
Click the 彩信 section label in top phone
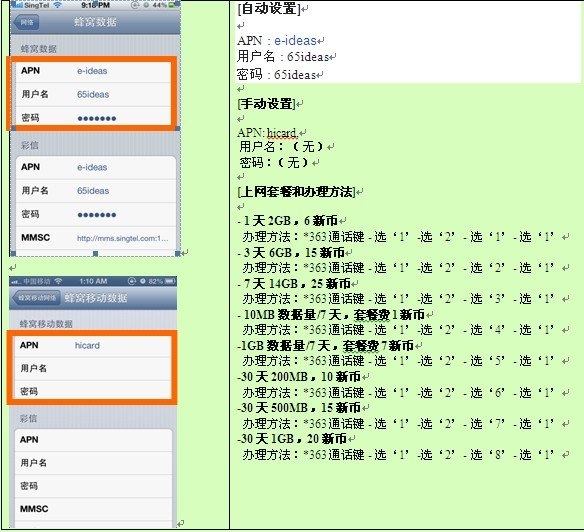tap(30, 145)
